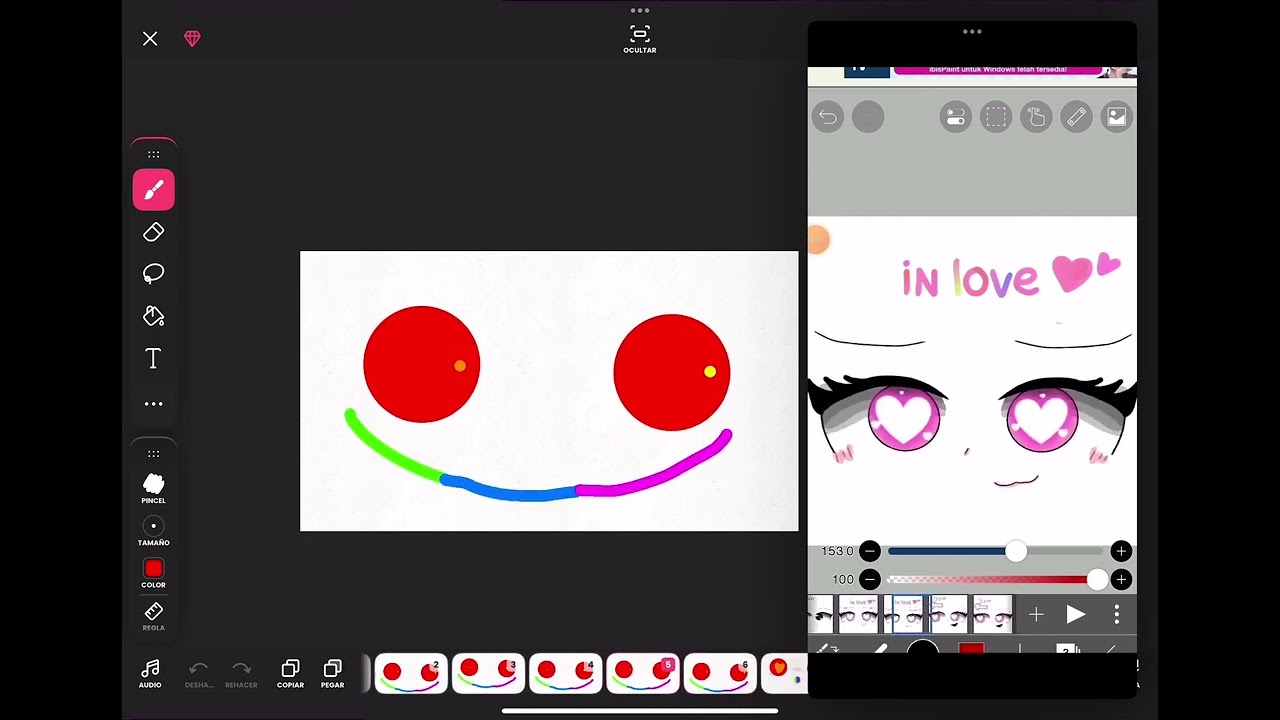Select frame 3 in timeline
1280x720 pixels.
point(488,674)
